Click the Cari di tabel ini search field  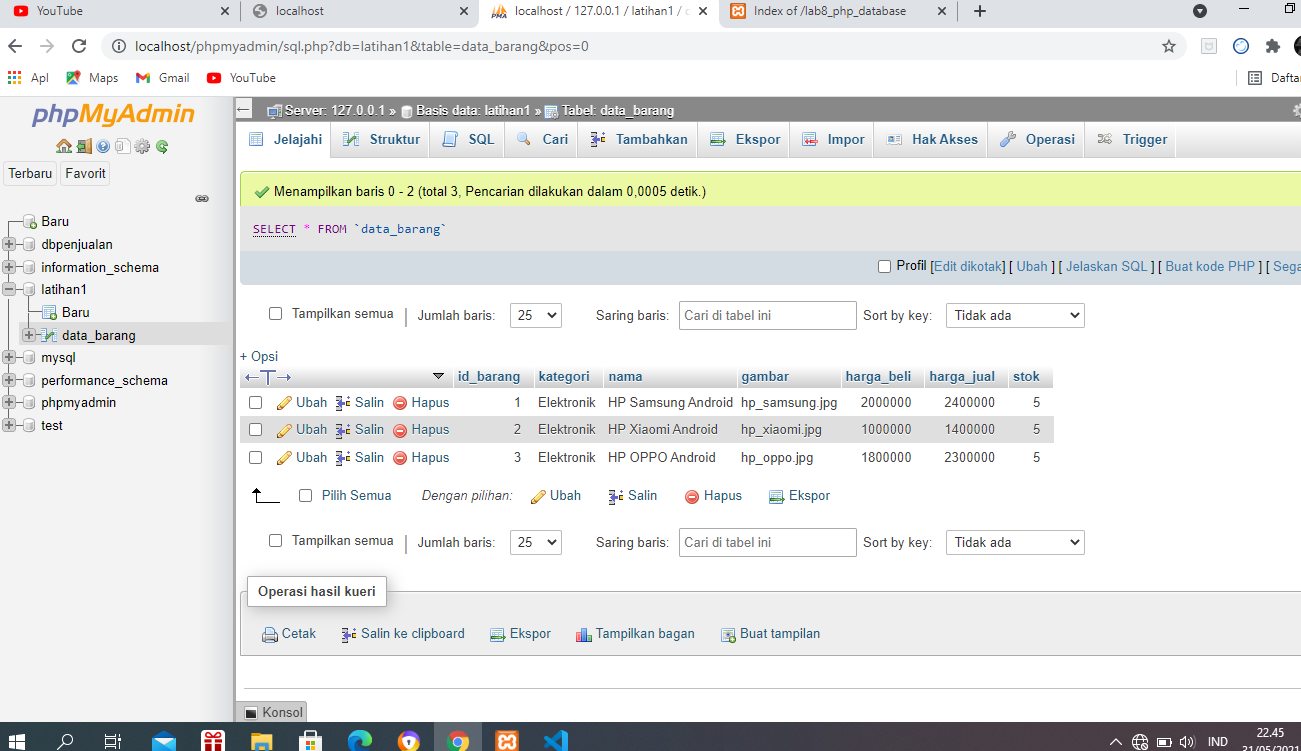[x=767, y=315]
